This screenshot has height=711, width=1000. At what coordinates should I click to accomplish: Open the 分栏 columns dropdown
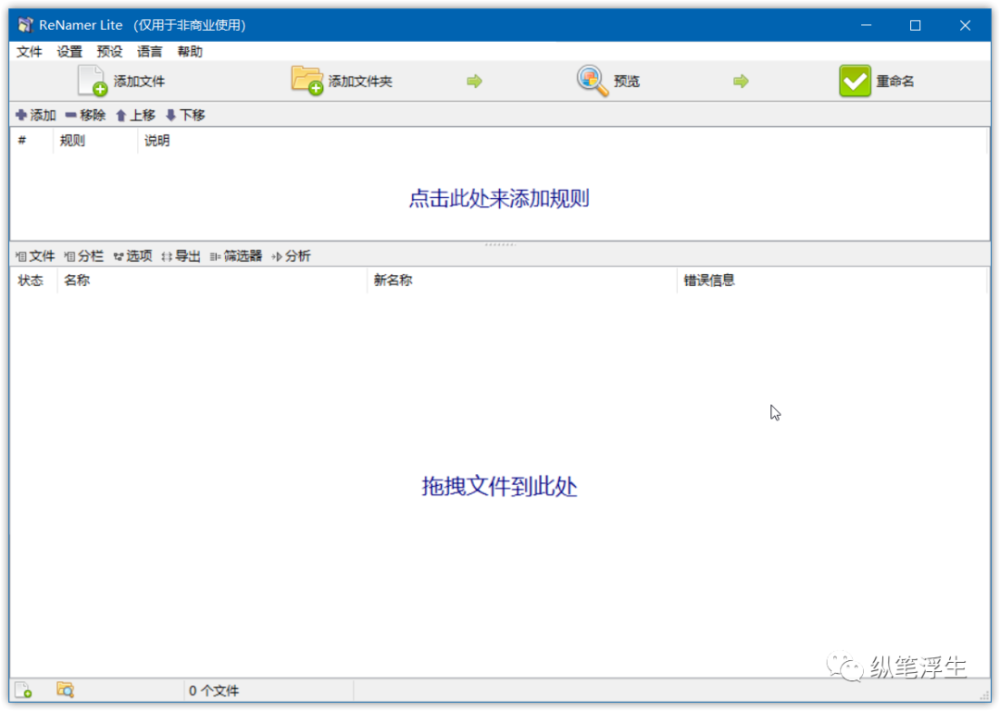tap(84, 256)
